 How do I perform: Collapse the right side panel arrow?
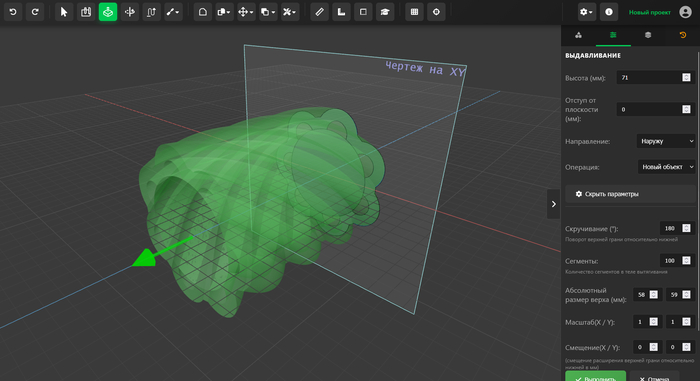pos(554,204)
